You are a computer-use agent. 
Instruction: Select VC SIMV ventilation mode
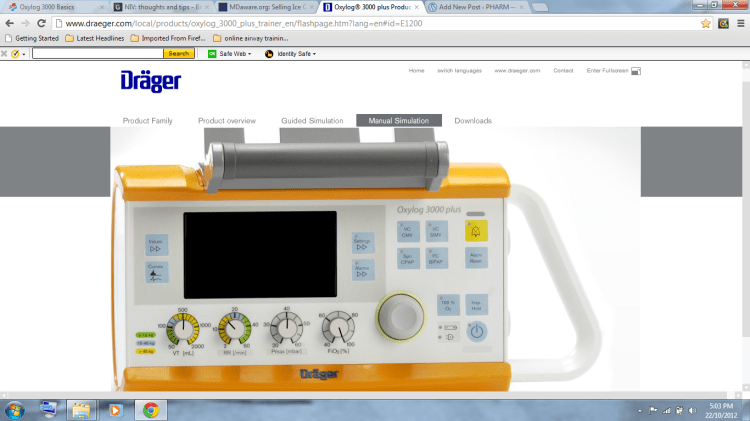click(x=435, y=231)
